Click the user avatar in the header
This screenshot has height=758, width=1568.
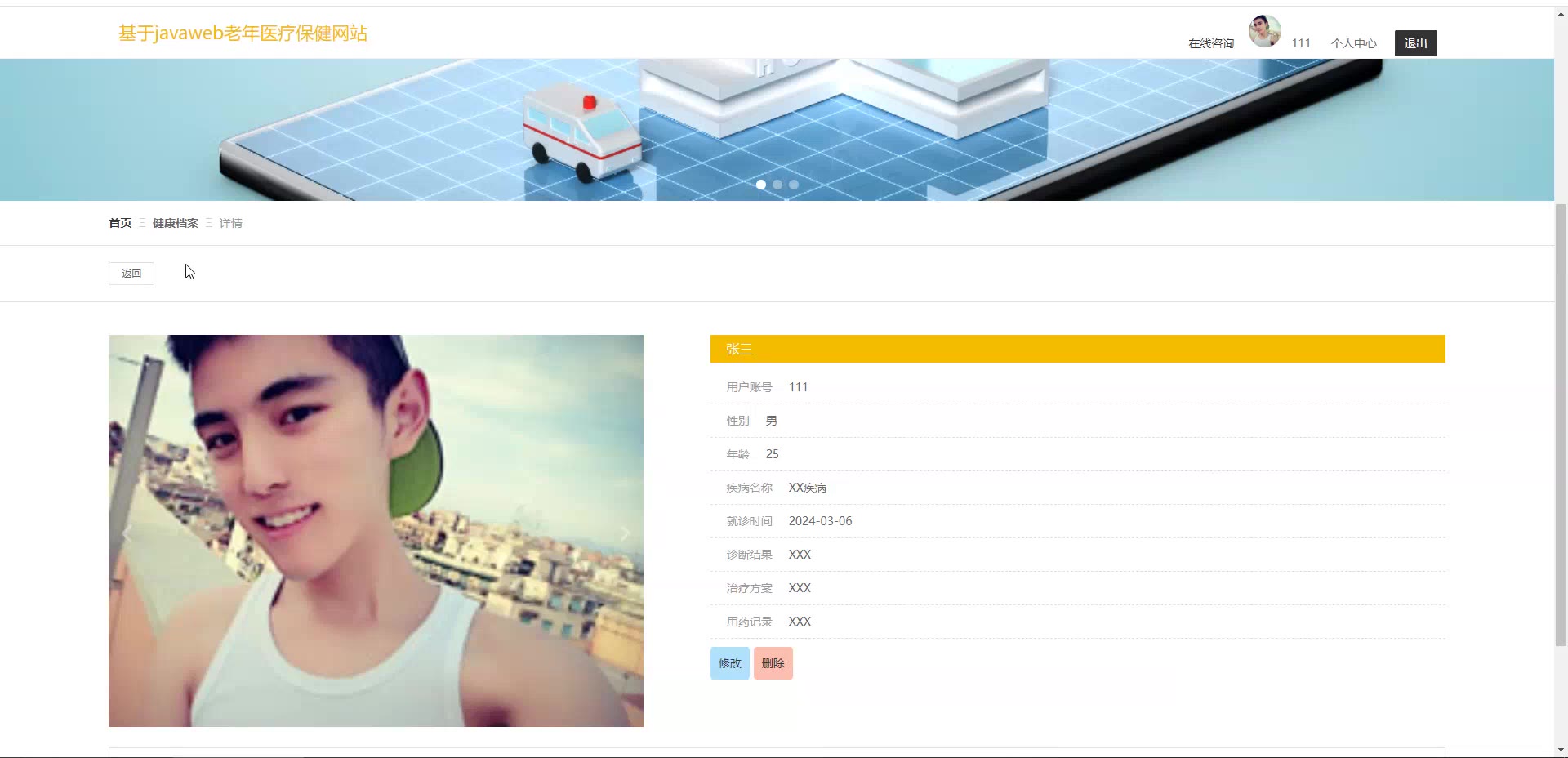pyautogui.click(x=1264, y=32)
